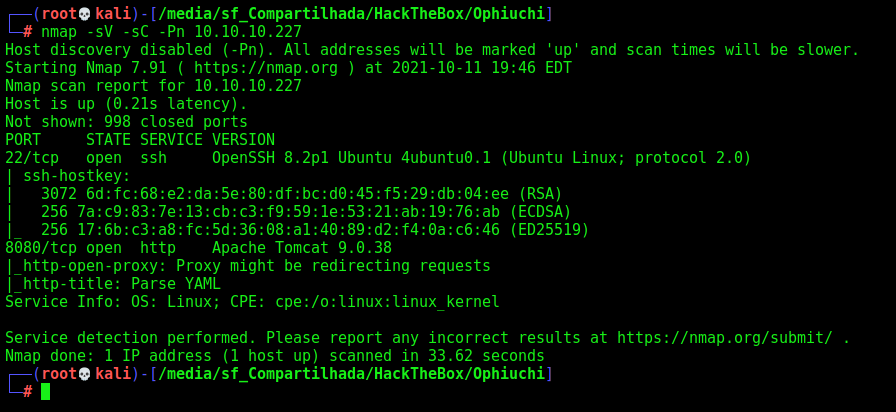Screen dimensions: 896x412
Task: Click the skull icon in the top prompt
Action: click(83, 14)
